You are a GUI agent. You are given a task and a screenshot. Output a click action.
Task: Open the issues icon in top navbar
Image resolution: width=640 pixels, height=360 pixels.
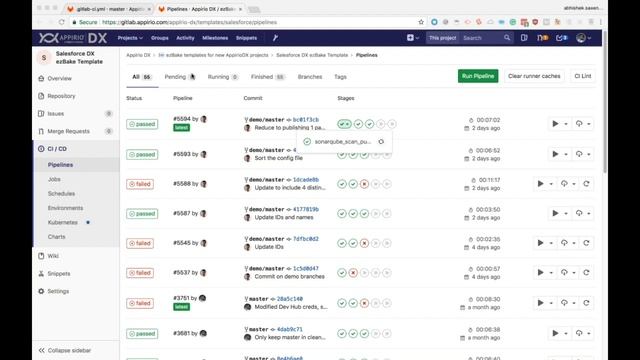click(524, 38)
